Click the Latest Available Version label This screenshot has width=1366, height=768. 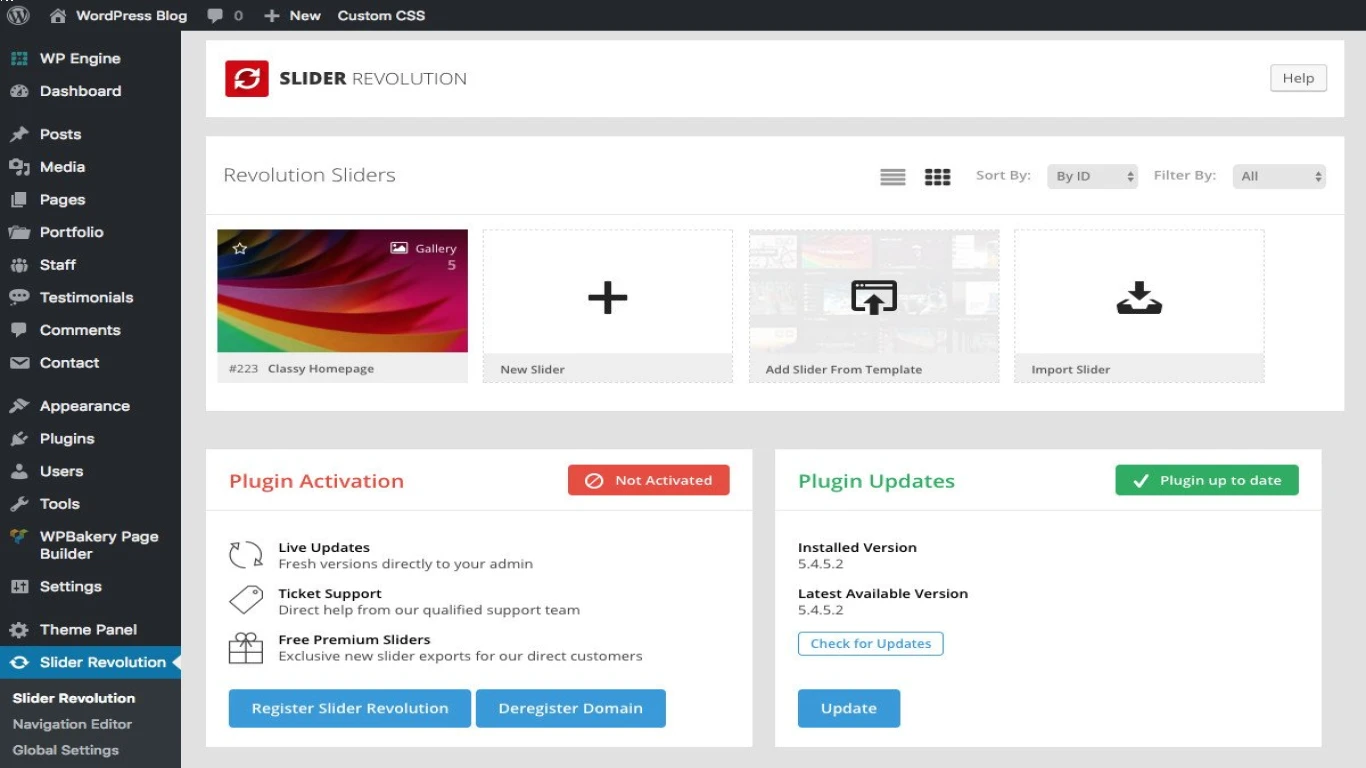pyautogui.click(x=883, y=593)
